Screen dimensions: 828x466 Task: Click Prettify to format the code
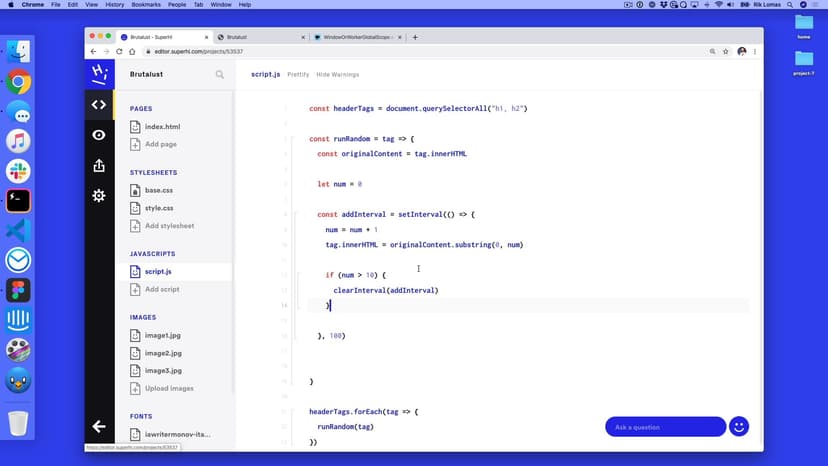click(x=298, y=74)
